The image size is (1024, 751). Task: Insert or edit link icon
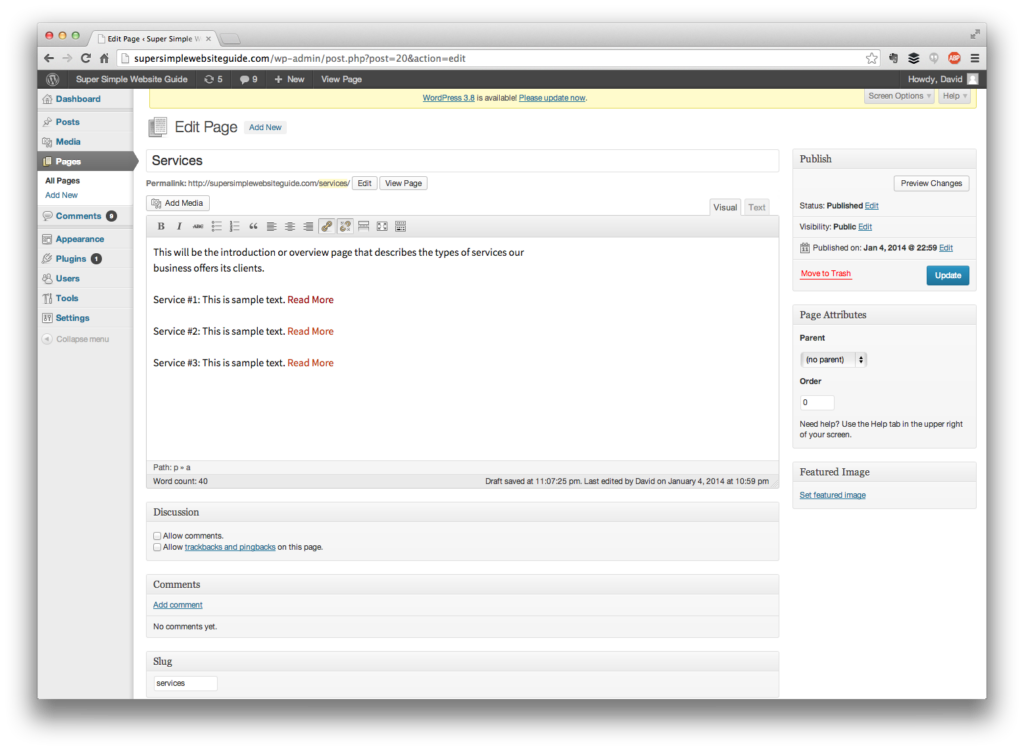(x=327, y=226)
